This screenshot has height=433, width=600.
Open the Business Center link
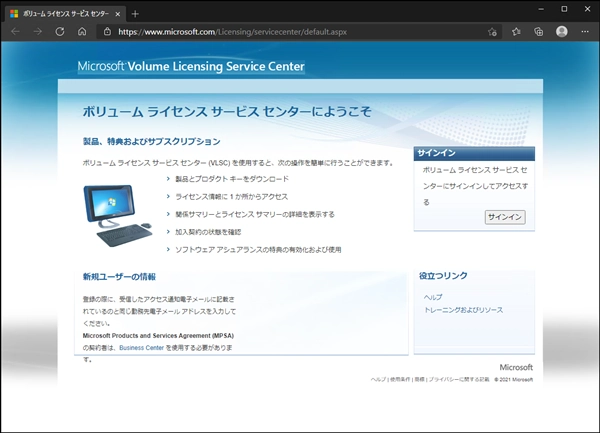142,348
